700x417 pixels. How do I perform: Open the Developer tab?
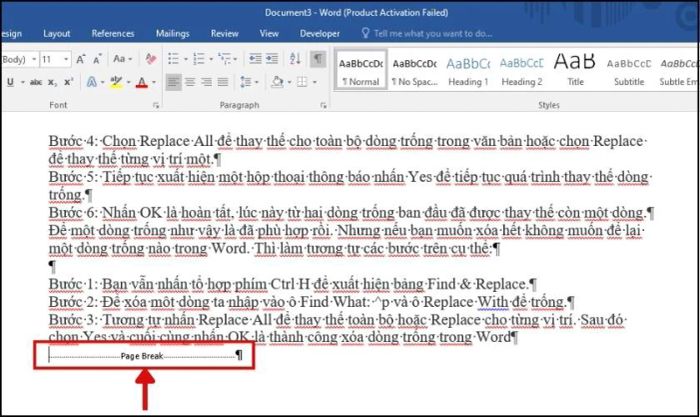[320, 33]
